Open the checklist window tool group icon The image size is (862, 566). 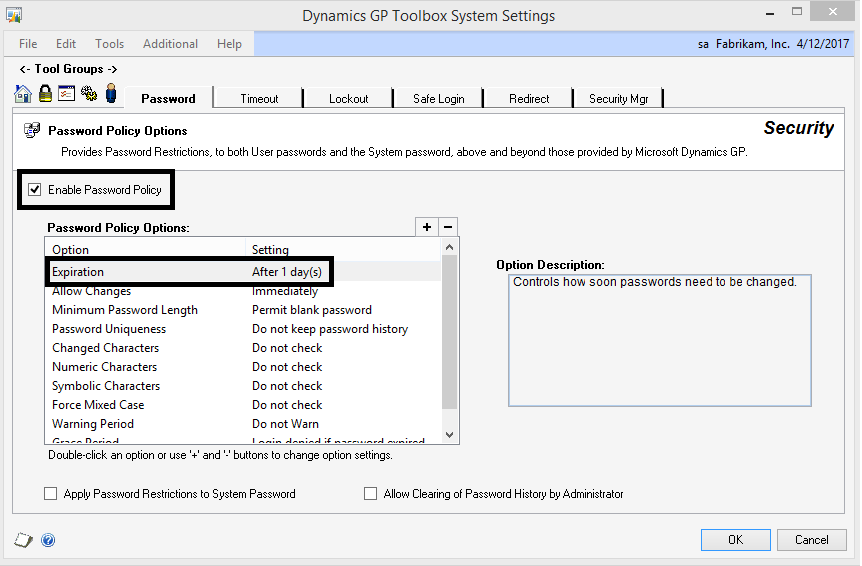(67, 93)
